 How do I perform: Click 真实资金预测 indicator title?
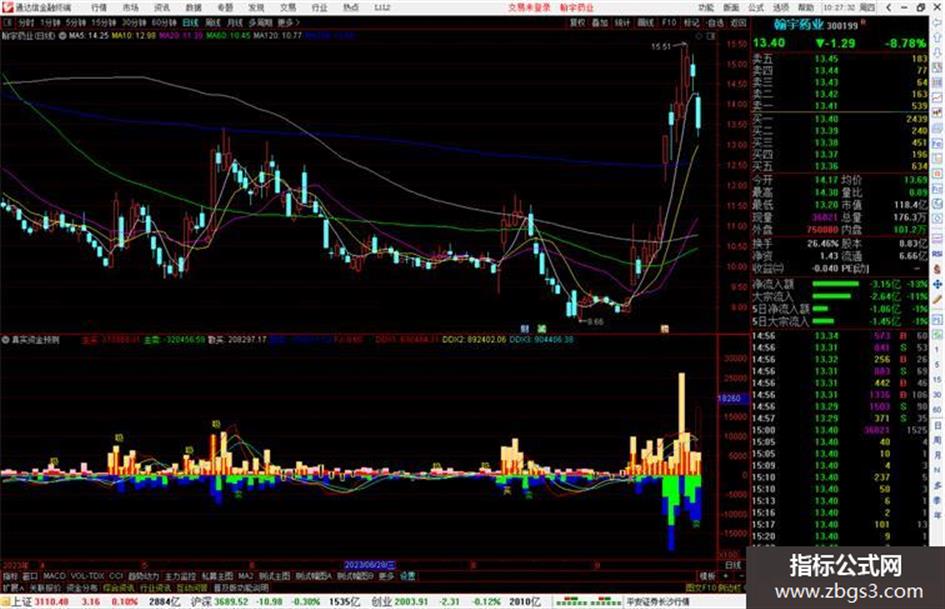pyautogui.click(x=35, y=339)
